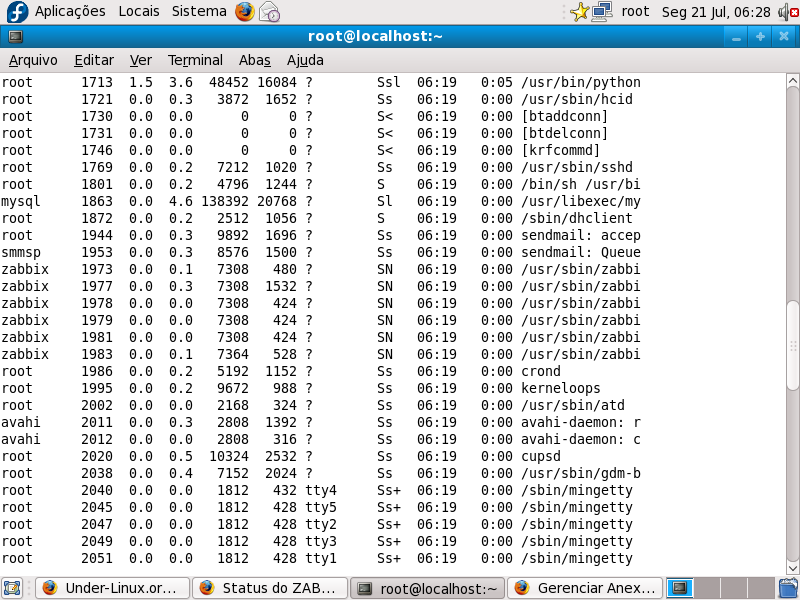Open the Ajuda menu

(x=305, y=60)
